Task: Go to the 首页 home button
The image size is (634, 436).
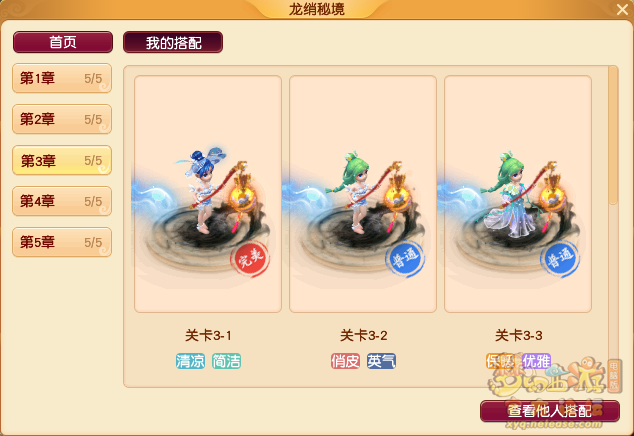Action: click(x=63, y=42)
